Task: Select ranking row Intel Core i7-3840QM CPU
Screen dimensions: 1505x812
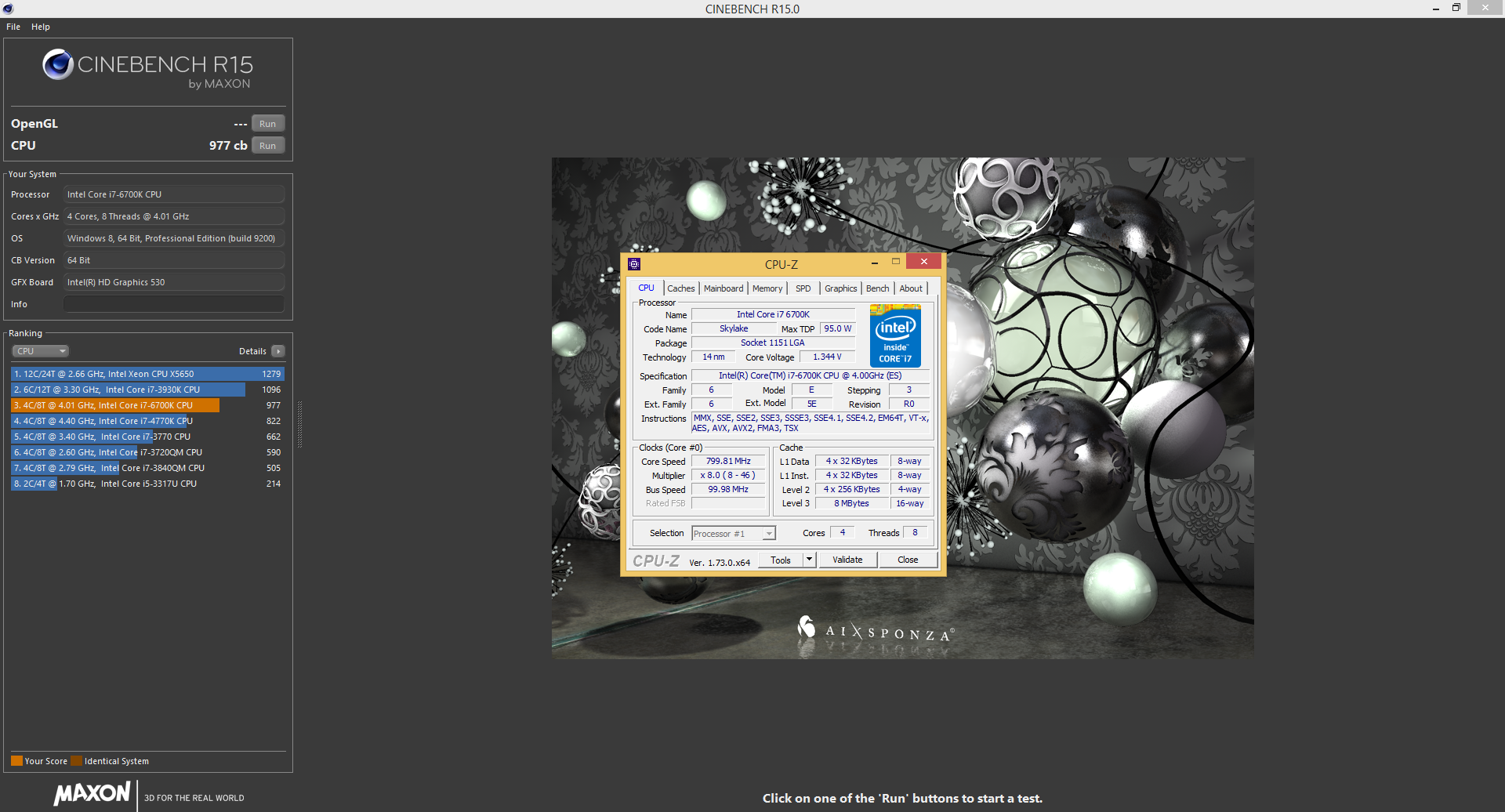Action: (147, 468)
